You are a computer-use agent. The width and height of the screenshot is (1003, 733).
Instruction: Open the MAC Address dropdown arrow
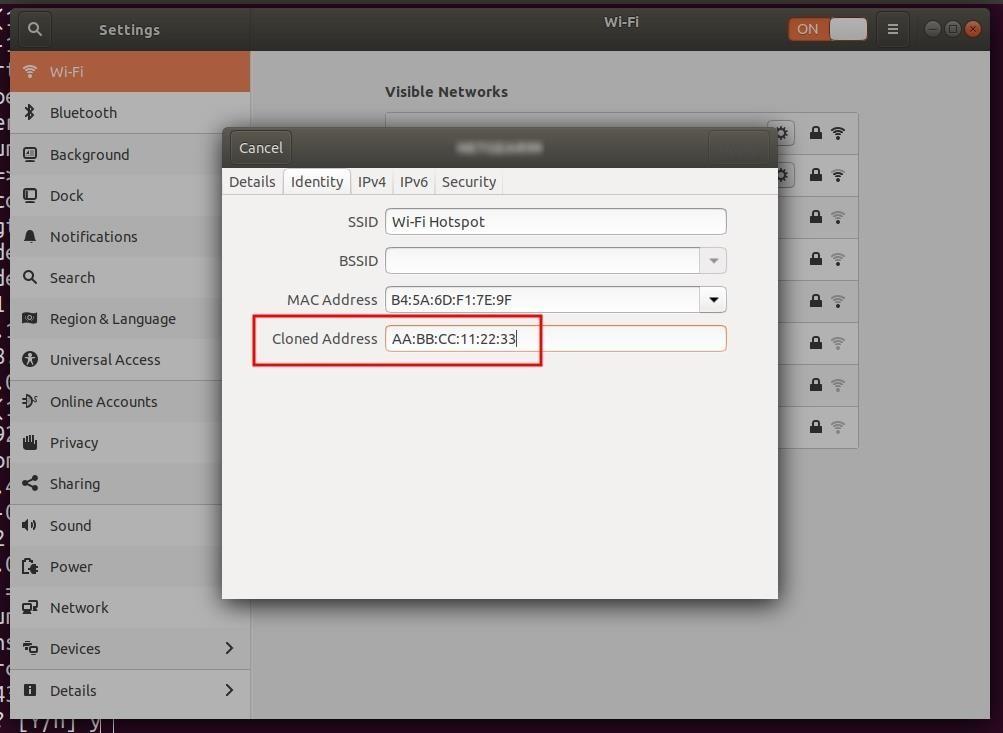(x=713, y=299)
